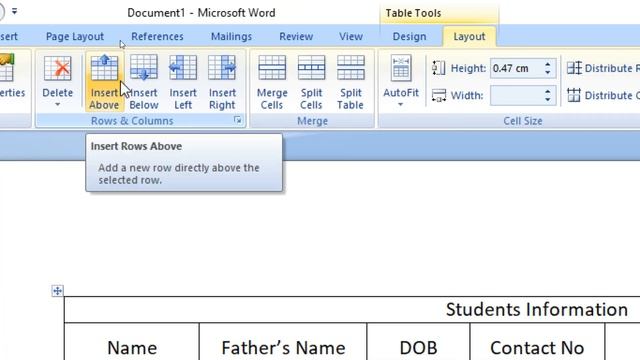
Task: Increase the column Width value
Action: tap(548, 91)
